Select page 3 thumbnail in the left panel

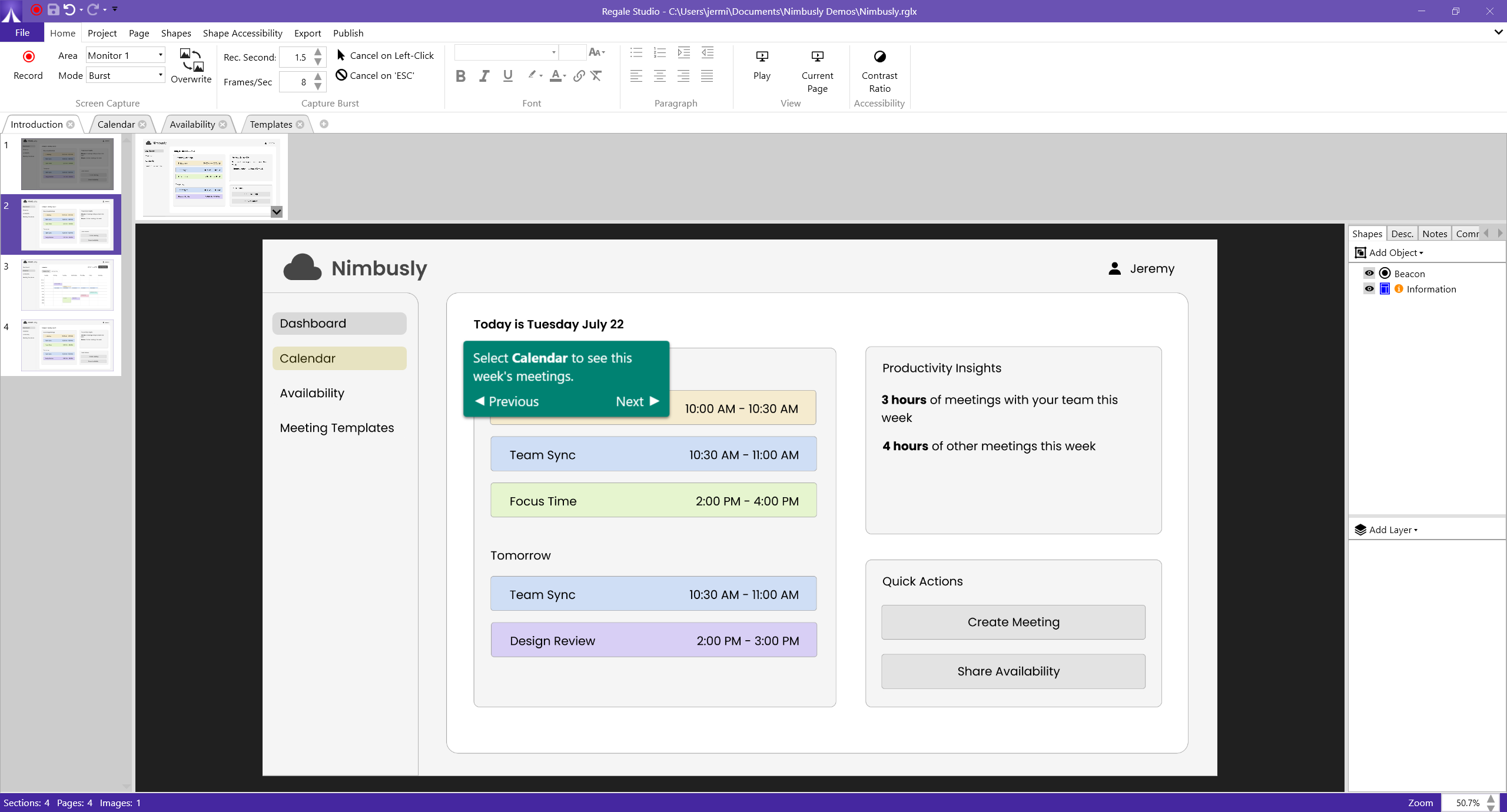pos(67,284)
